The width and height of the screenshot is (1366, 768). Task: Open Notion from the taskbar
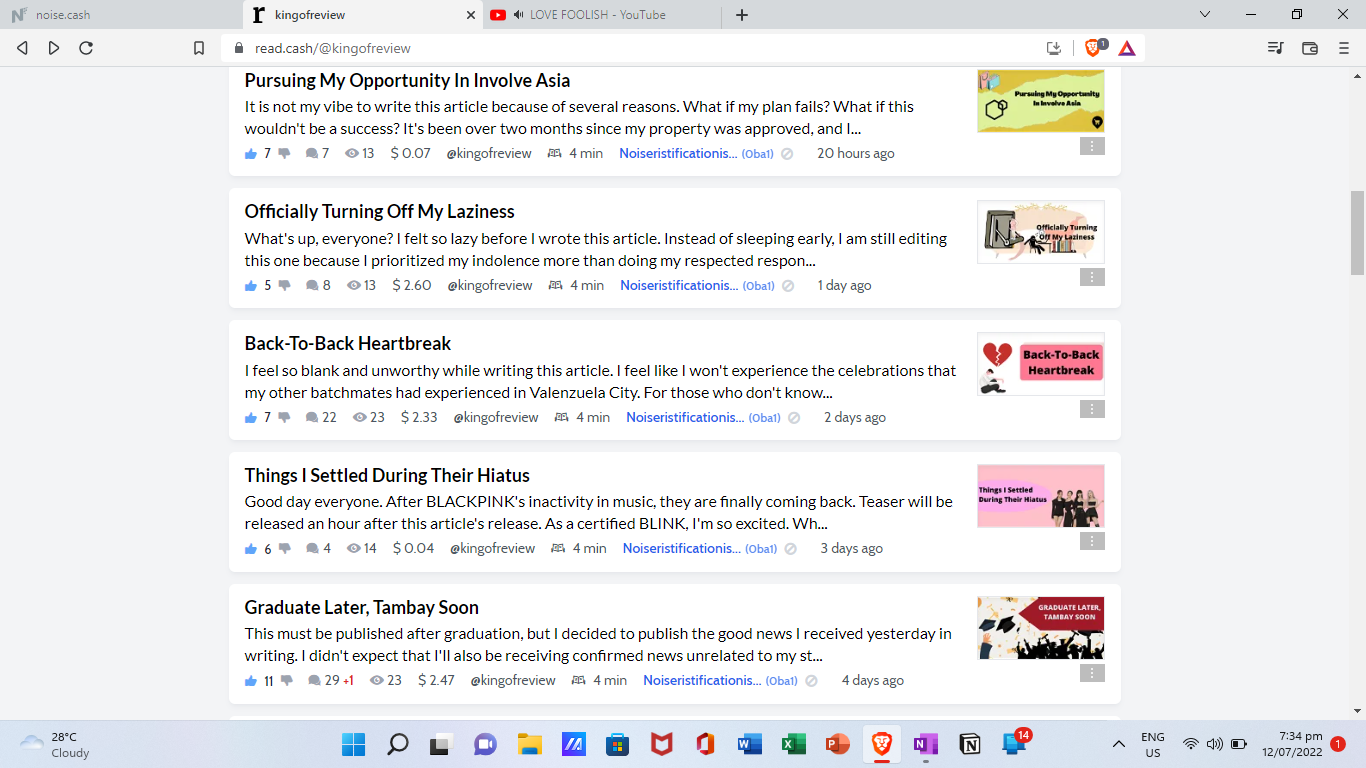tap(969, 744)
